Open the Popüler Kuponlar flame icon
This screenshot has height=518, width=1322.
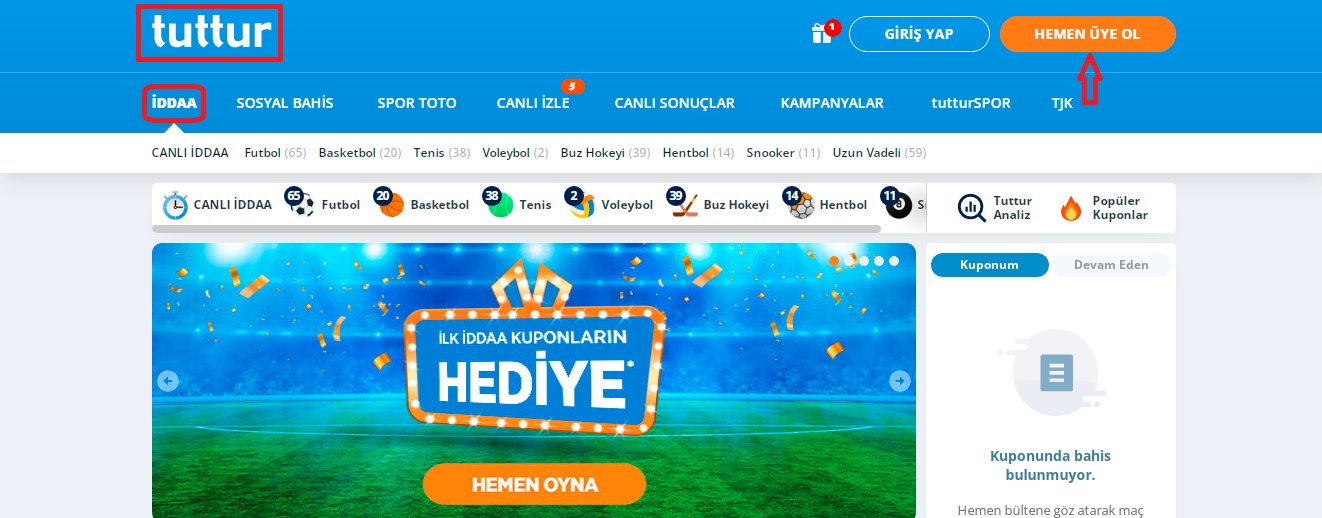(1071, 208)
